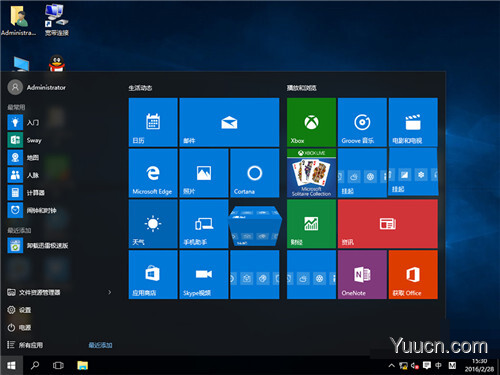Expand the arrow beside 文件资源管理器
The width and height of the screenshot is (500, 375).
point(109,292)
